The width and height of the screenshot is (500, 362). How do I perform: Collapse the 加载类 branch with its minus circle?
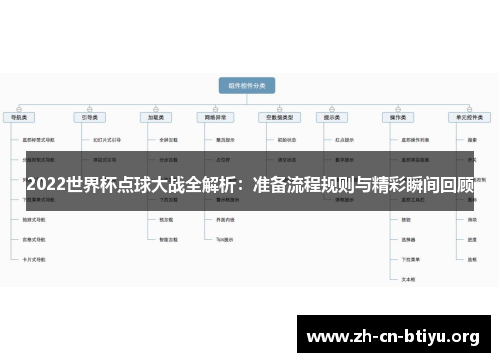[x=156, y=109]
